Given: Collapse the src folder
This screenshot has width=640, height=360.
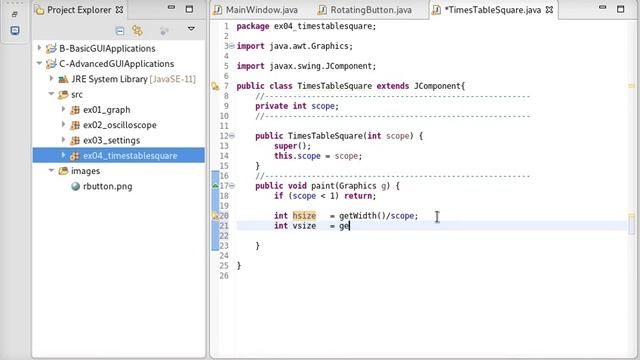Looking at the screenshot, I should 51,94.
